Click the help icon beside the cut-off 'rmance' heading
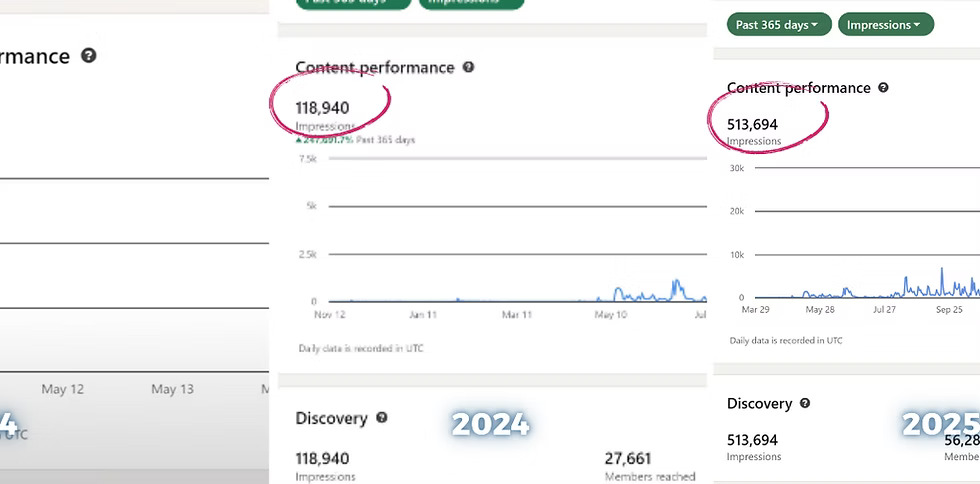This screenshot has width=980, height=484. [89, 56]
